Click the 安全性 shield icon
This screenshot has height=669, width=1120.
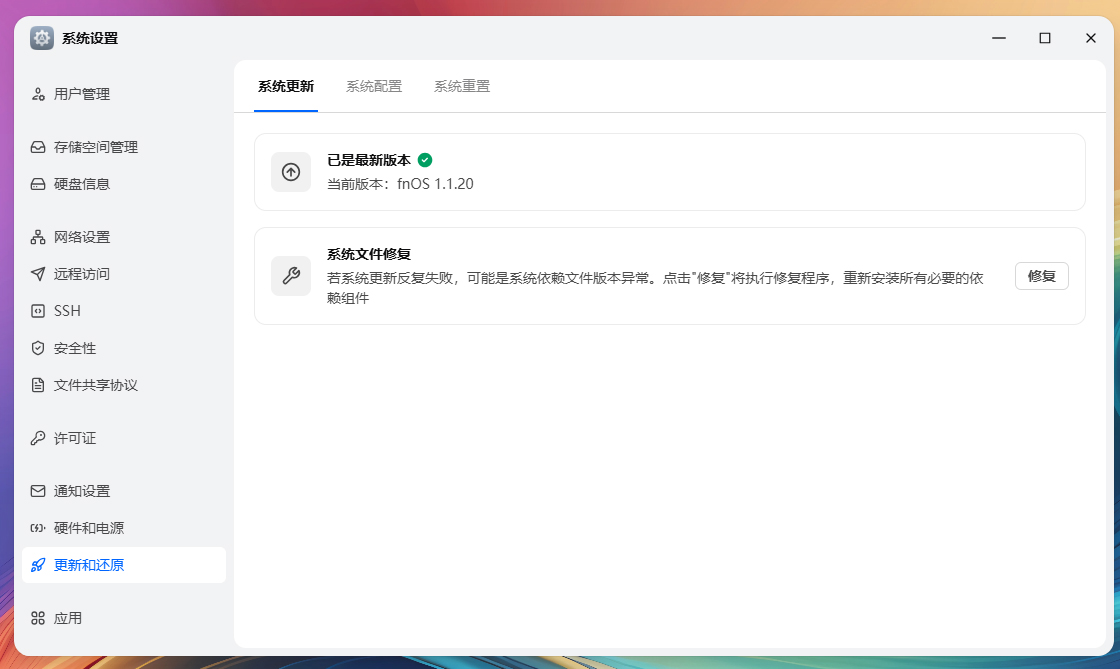coord(40,347)
